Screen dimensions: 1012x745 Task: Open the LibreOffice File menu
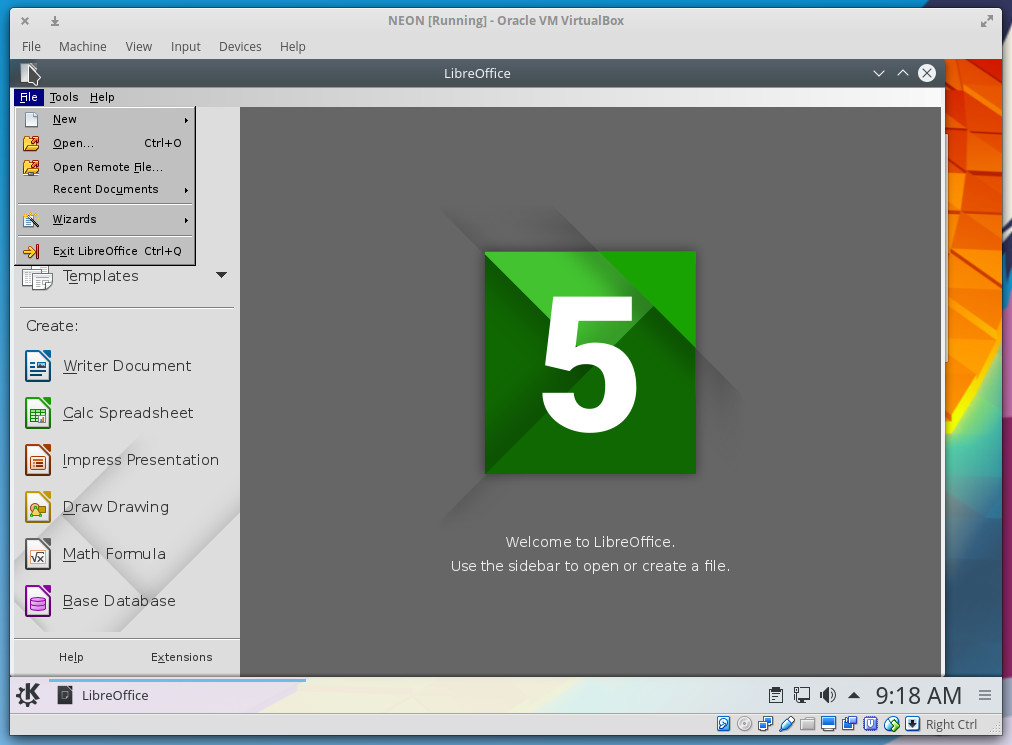(28, 97)
